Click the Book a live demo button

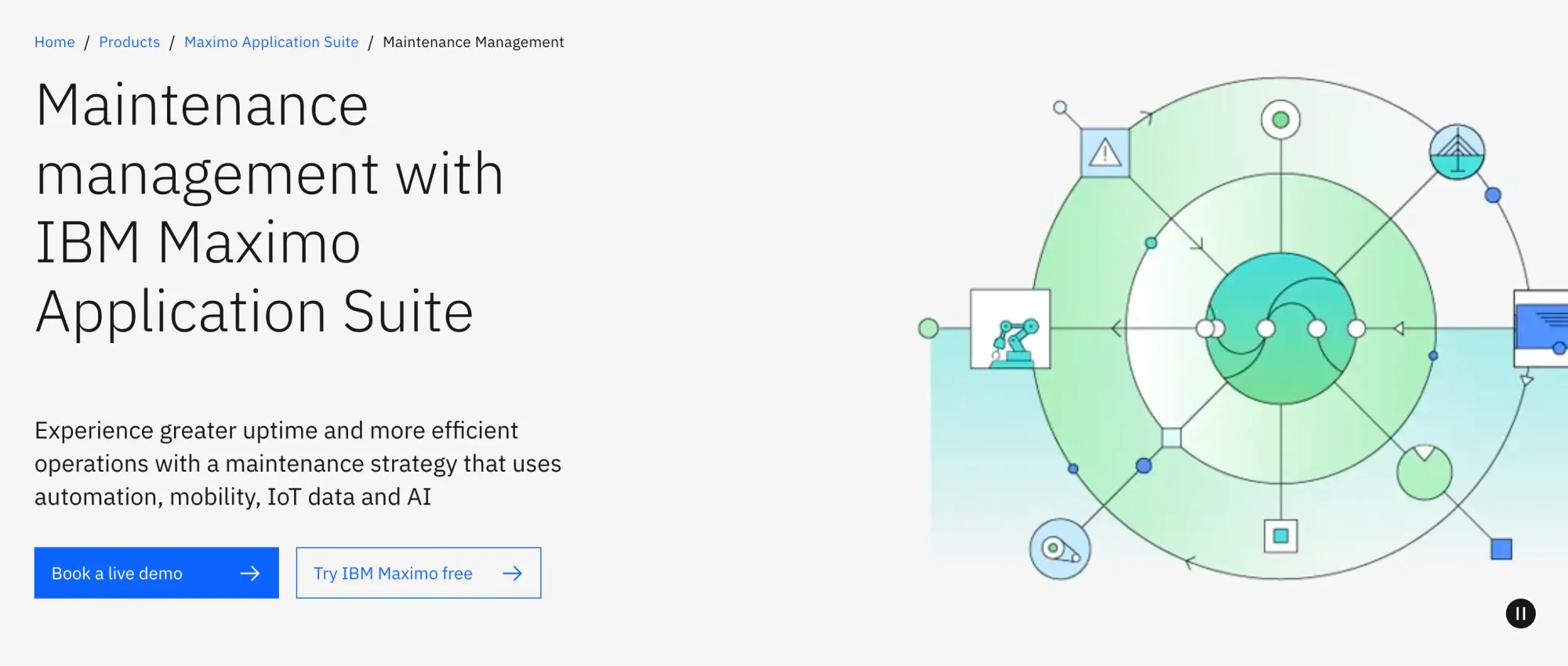tap(157, 573)
